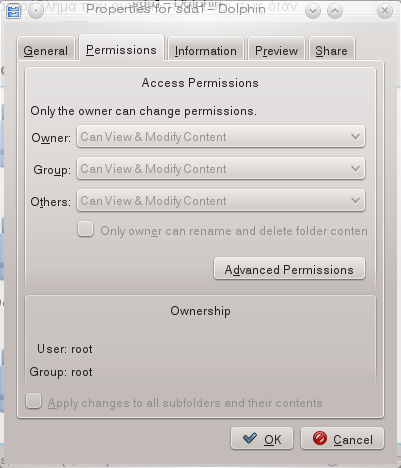Click the pin-on-all-desktops title bar button
This screenshot has height=468, width=401.
point(36,11)
